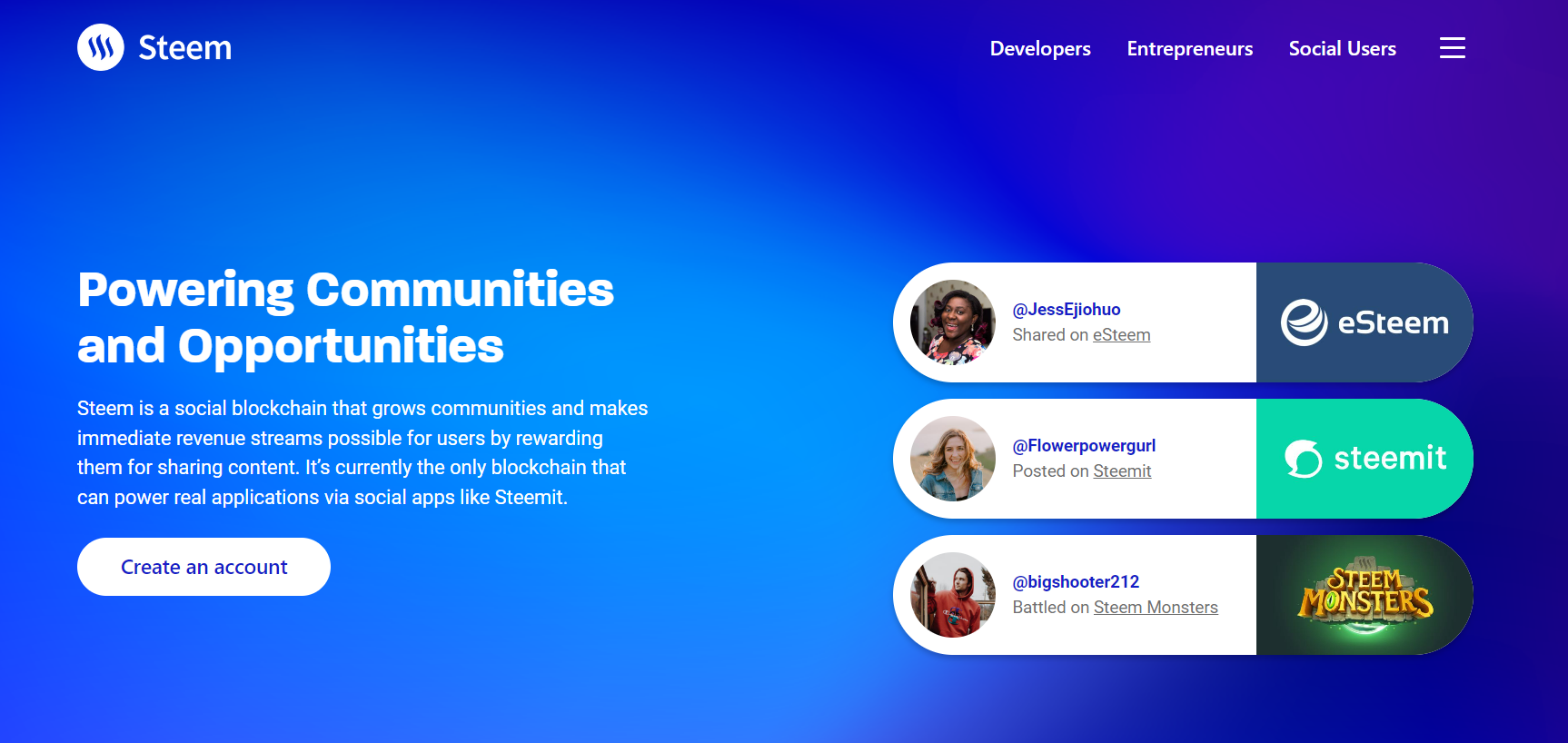Open @Flowerpowergurl profile link
This screenshot has width=1568, height=743.
[x=1084, y=446]
